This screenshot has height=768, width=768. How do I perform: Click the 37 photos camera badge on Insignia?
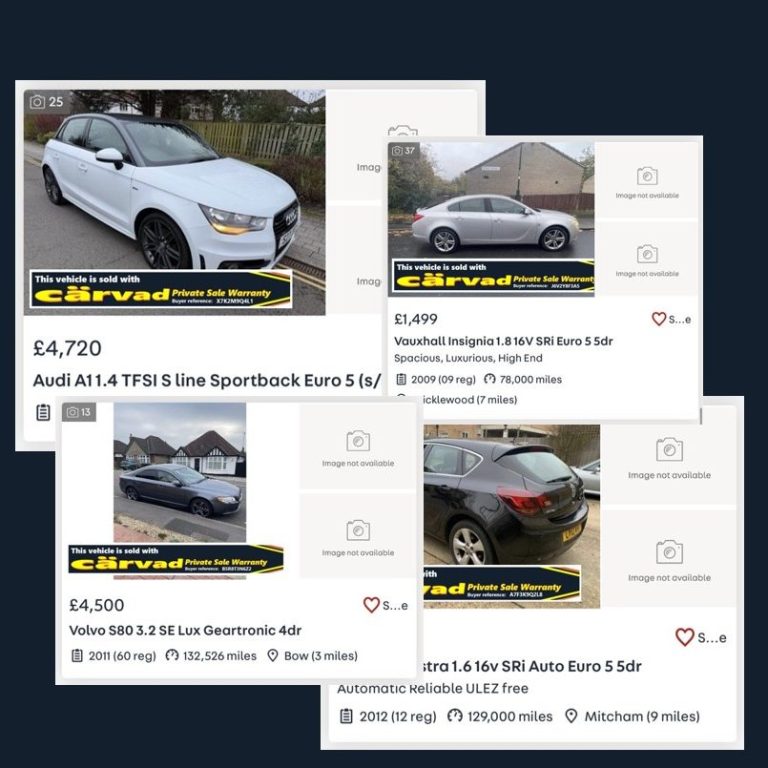pos(404,150)
